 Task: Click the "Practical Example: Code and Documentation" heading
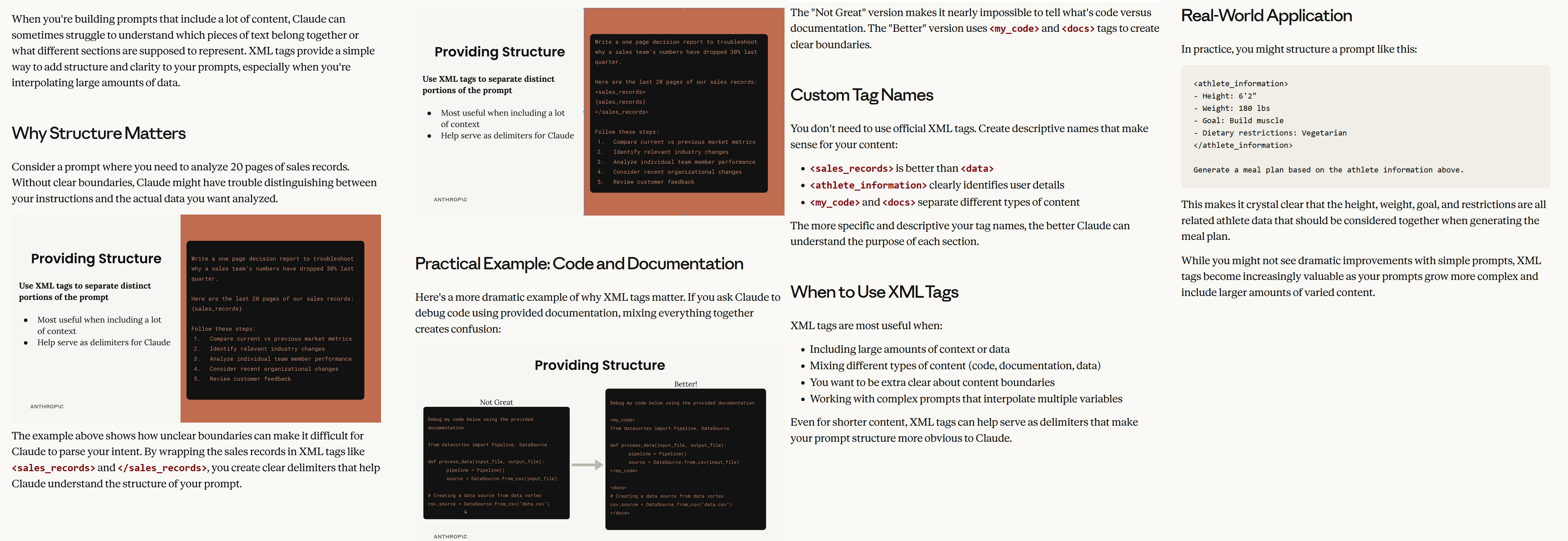[x=579, y=264]
